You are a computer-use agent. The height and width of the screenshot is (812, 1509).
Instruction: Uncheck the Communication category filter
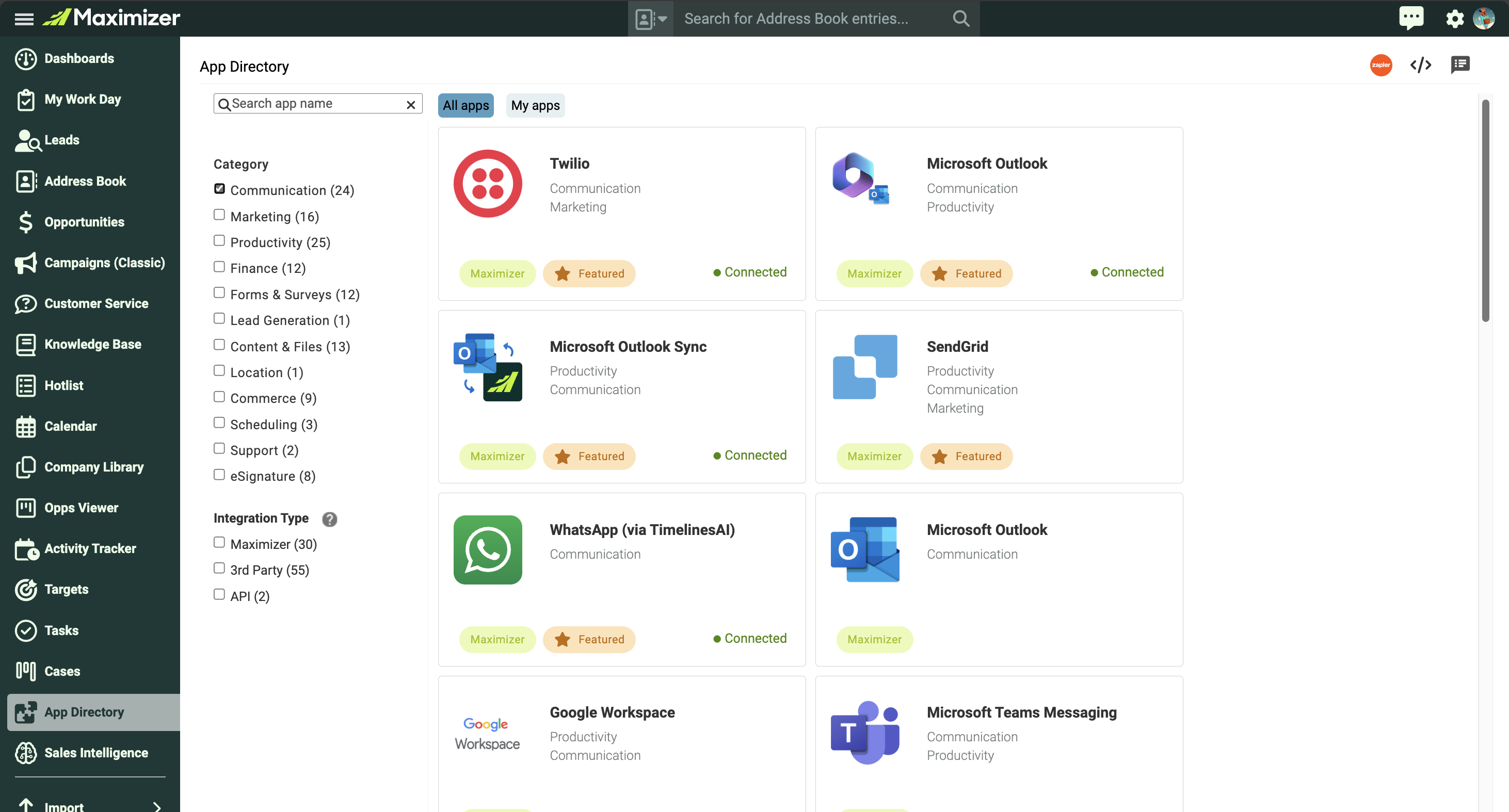(219, 188)
